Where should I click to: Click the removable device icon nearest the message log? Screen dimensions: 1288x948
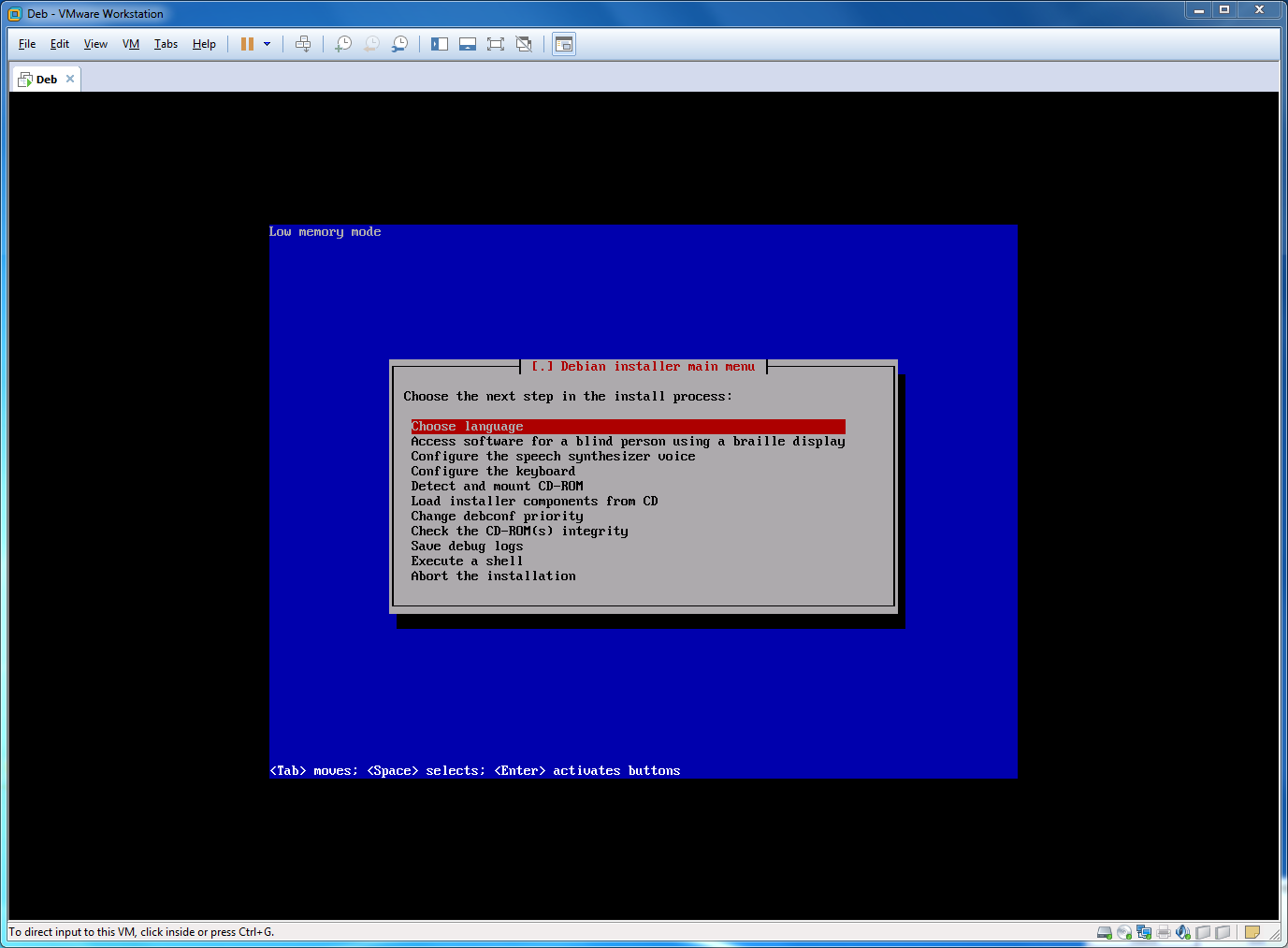1223,932
